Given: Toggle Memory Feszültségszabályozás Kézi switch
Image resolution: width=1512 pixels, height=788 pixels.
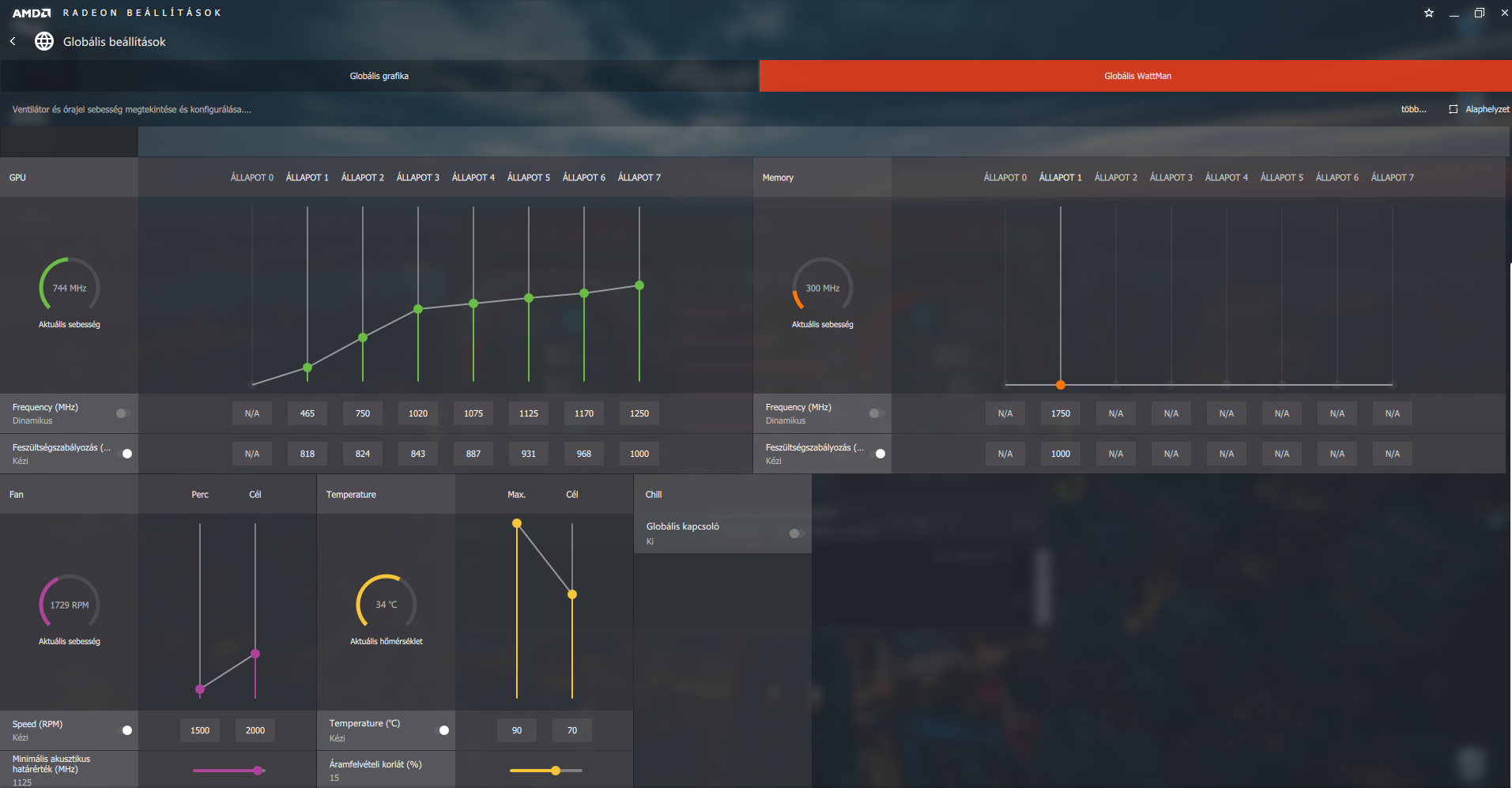Looking at the screenshot, I should click(877, 454).
